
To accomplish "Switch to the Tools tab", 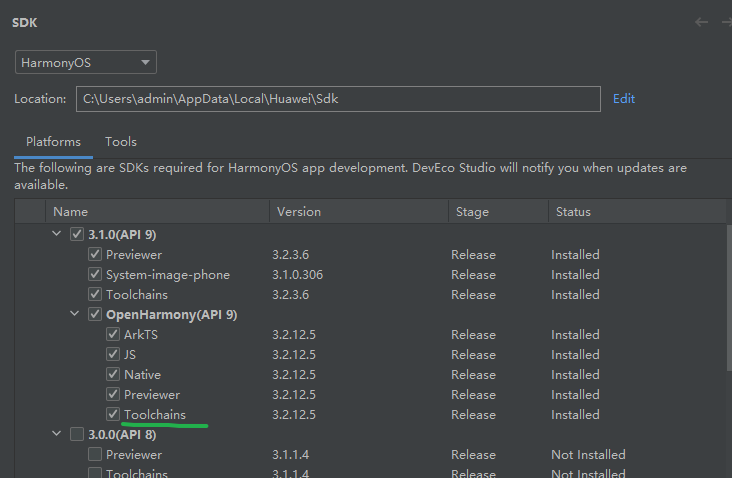I will pos(120,142).
